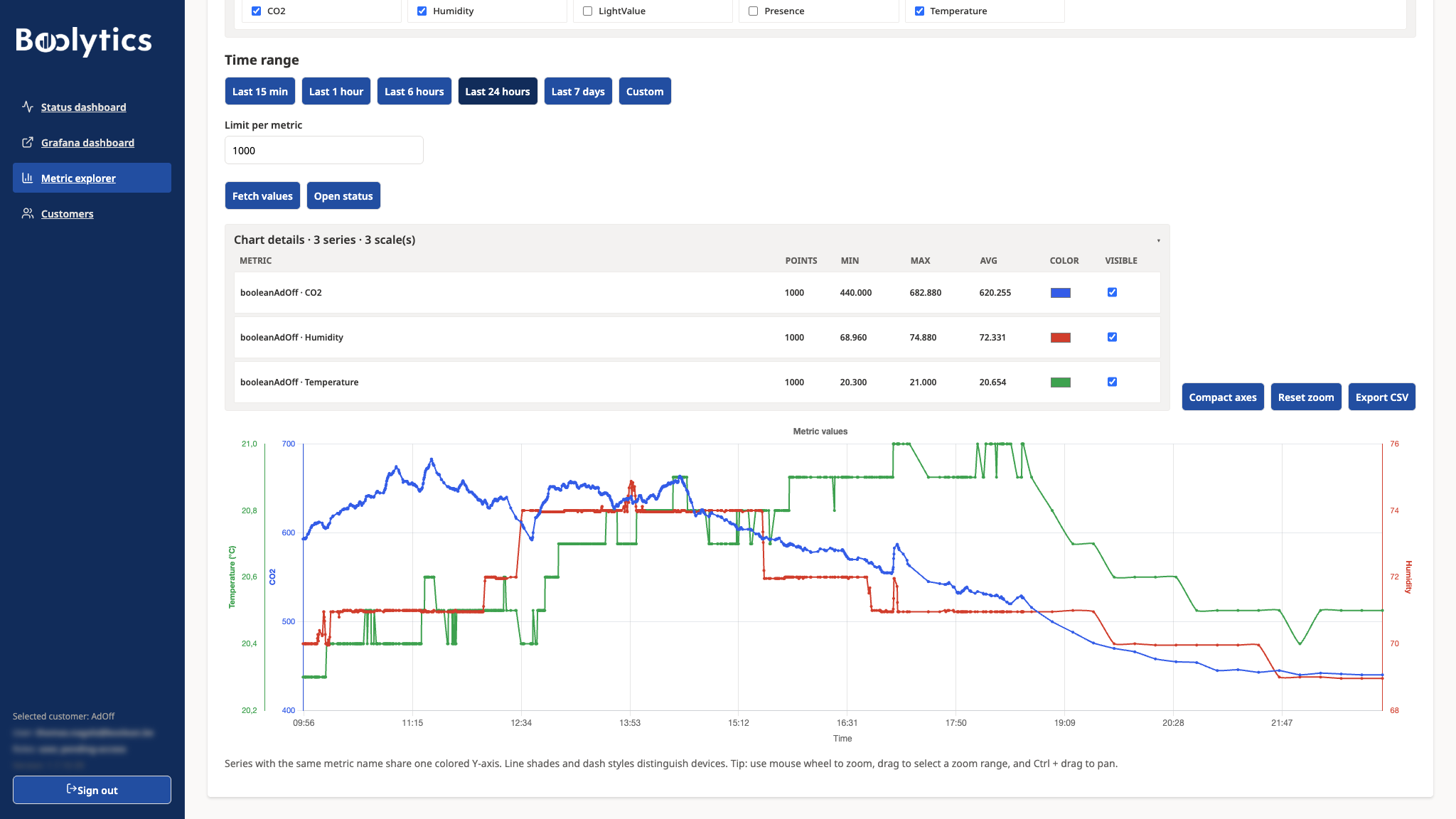Click the Boolytics logo
1456x819 pixels.
pos(84,41)
